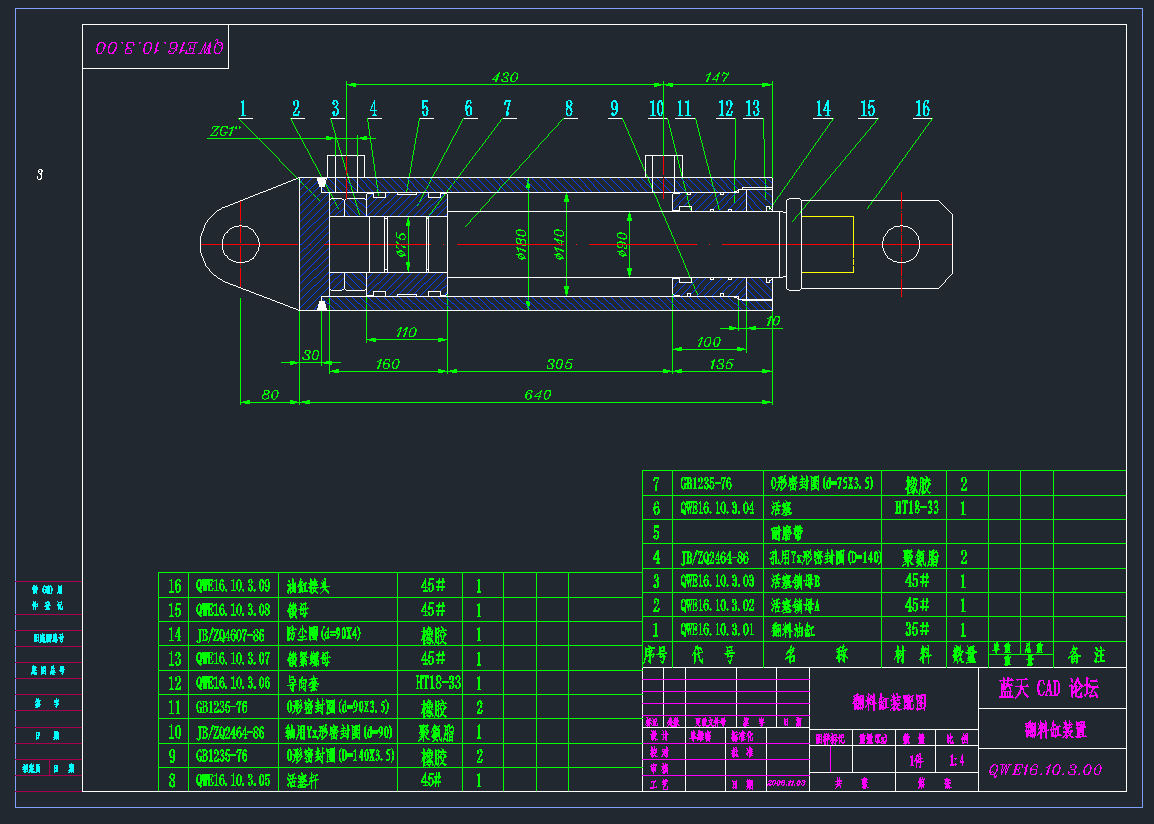The height and width of the screenshot is (824, 1154).
Task: Select the 160 dimension text
Action: tap(387, 363)
